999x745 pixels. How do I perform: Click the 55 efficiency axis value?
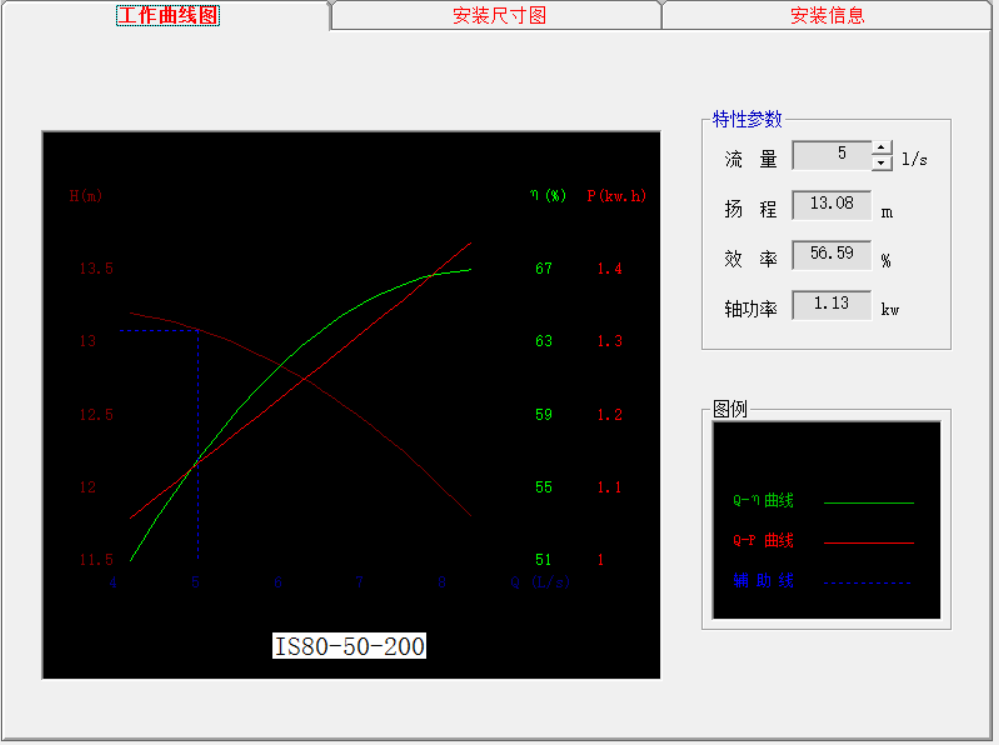pos(543,488)
